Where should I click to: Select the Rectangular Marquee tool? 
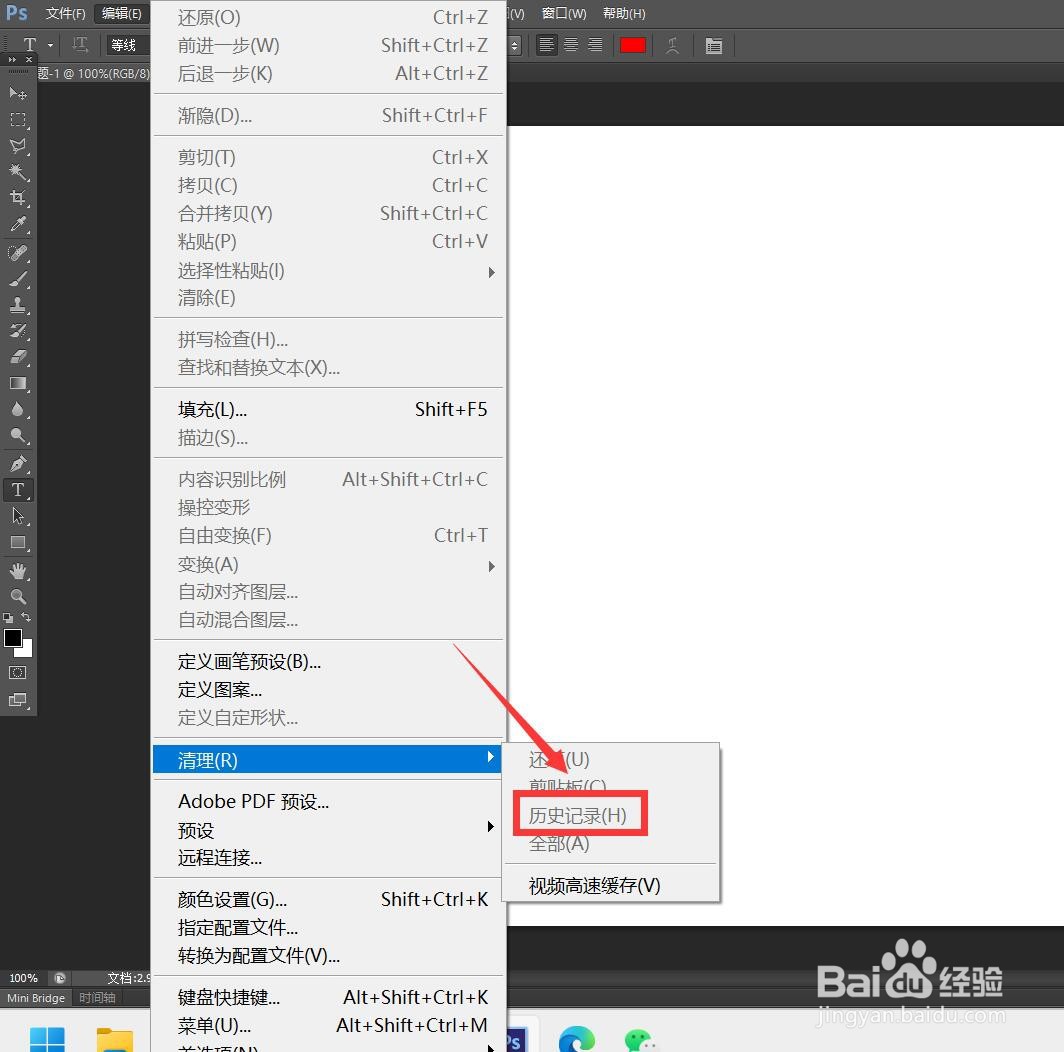point(18,120)
